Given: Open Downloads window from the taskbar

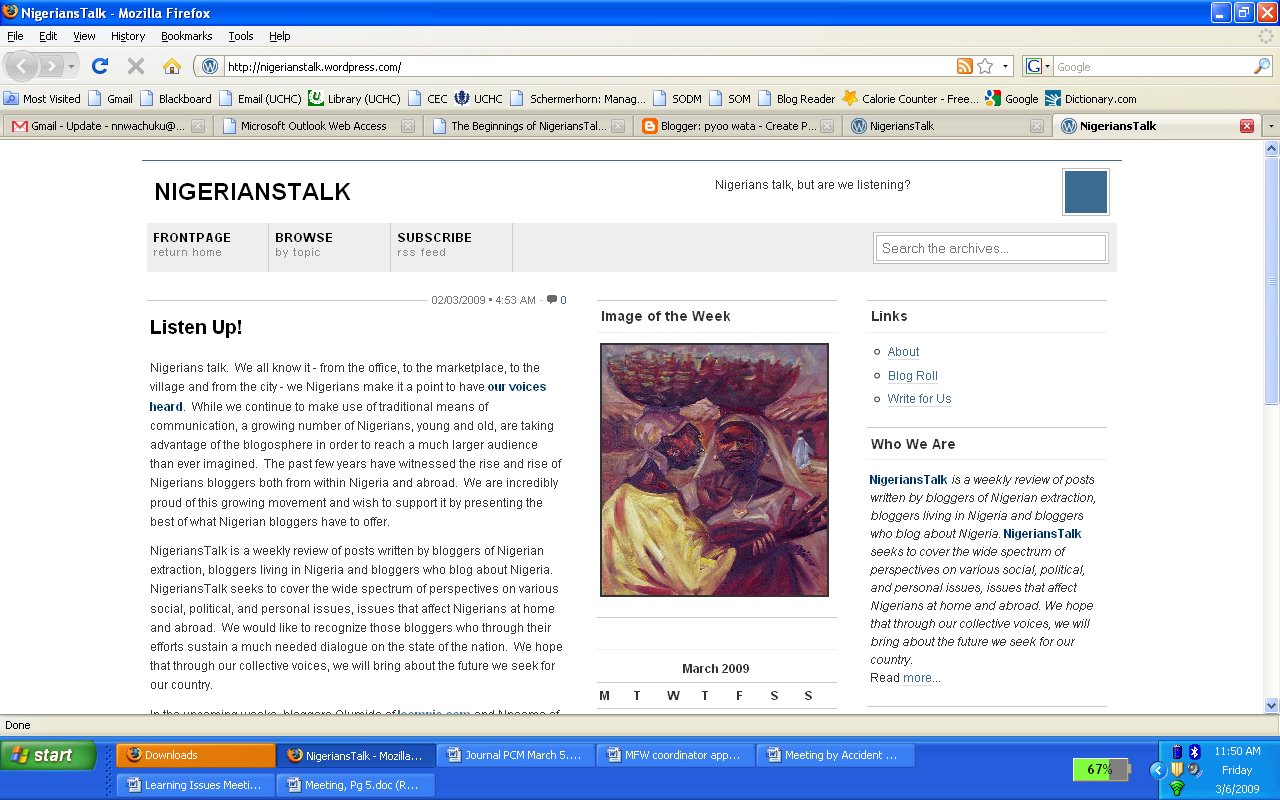Looking at the screenshot, I should tap(195, 755).
